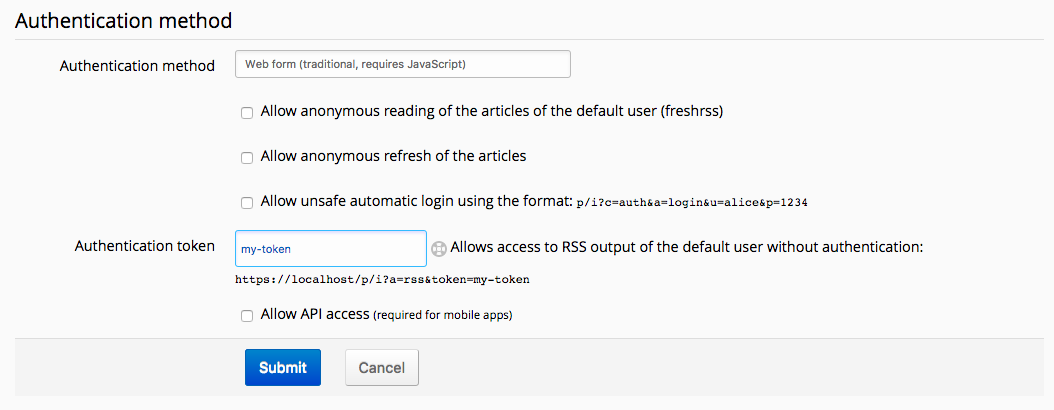Viewport: 1054px width, 410px height.
Task: Click the 'Allow anonymous refresh of the articles' label
Action: [393, 156]
